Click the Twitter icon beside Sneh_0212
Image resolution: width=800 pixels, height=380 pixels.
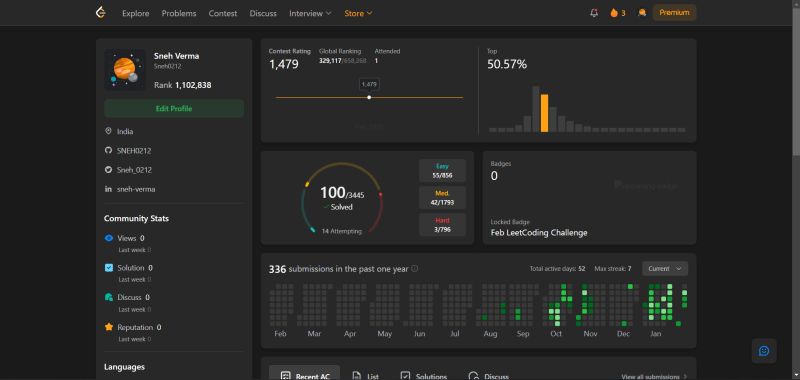(108, 170)
